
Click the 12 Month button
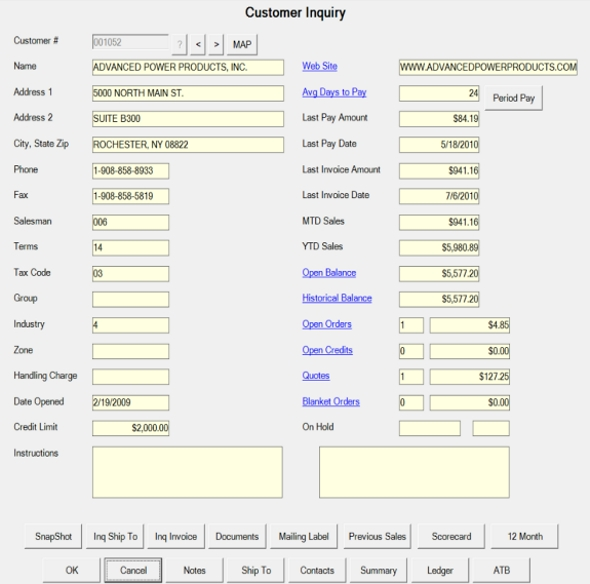[525, 537]
